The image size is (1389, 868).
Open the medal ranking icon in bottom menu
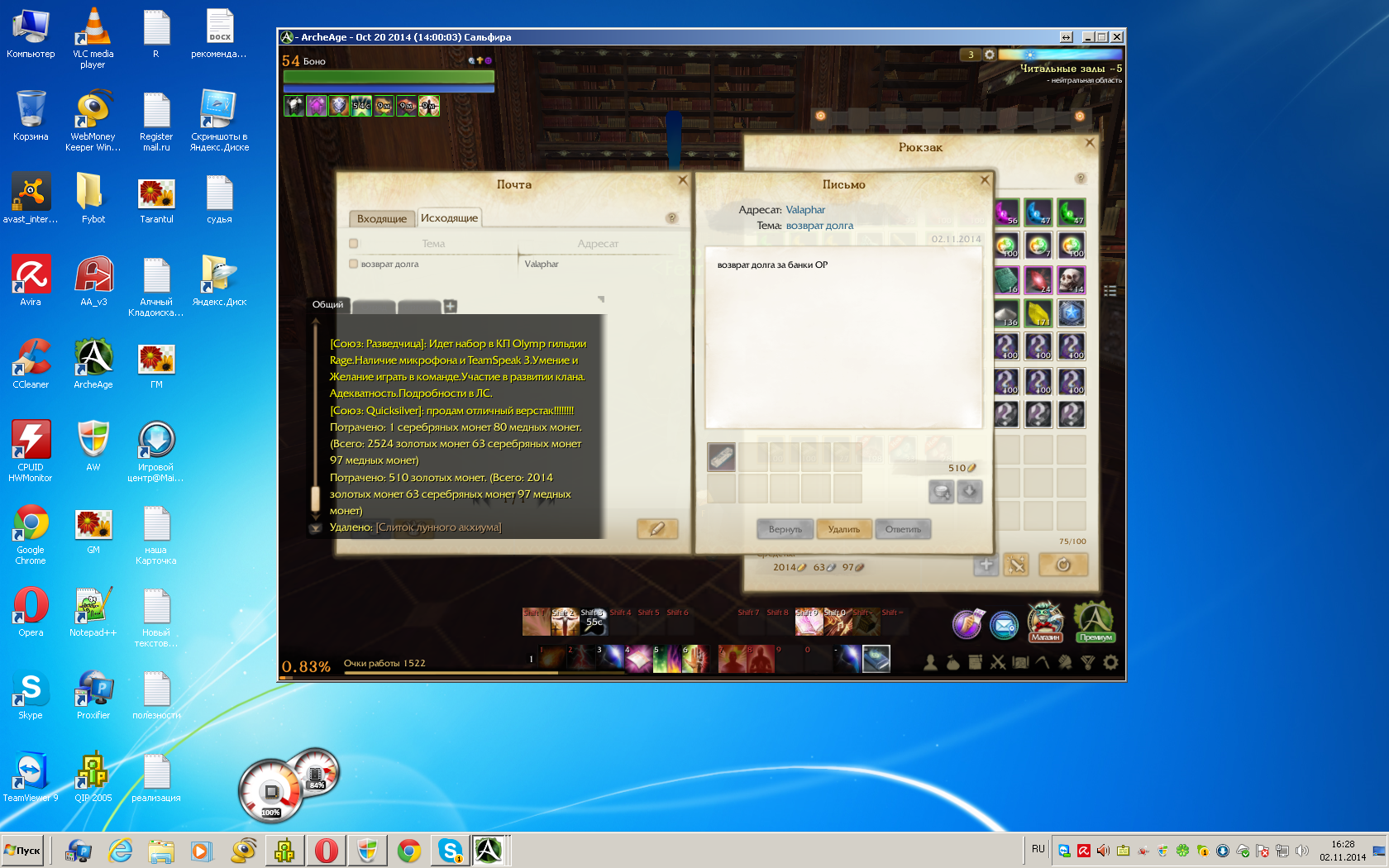[1088, 662]
